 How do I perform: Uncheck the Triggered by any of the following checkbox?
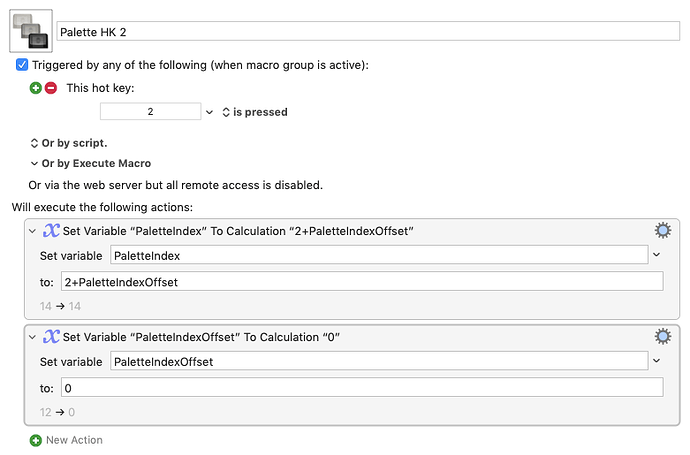[22, 65]
